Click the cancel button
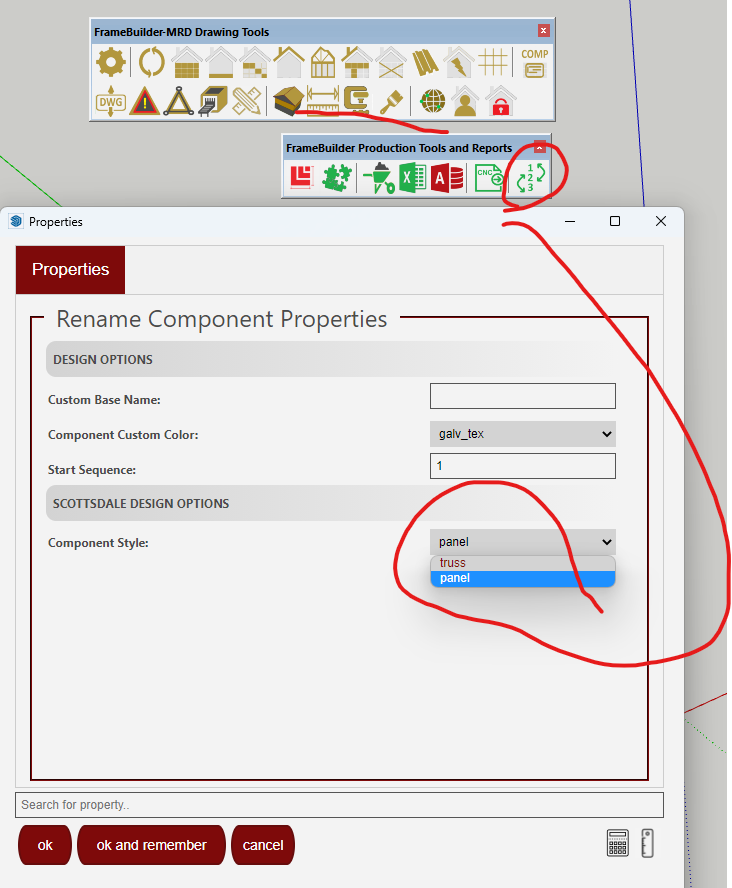This screenshot has height=888, width=732. tap(263, 845)
